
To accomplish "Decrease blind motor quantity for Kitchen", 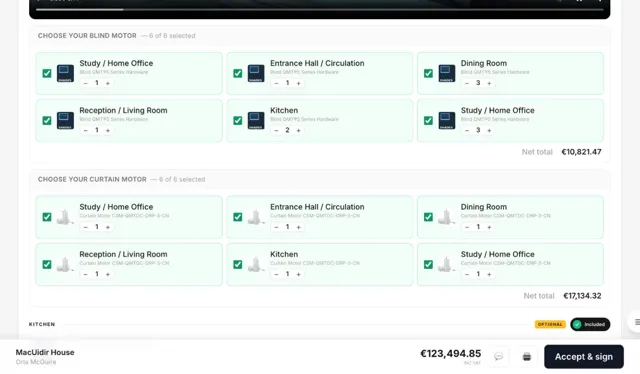I will [276, 130].
